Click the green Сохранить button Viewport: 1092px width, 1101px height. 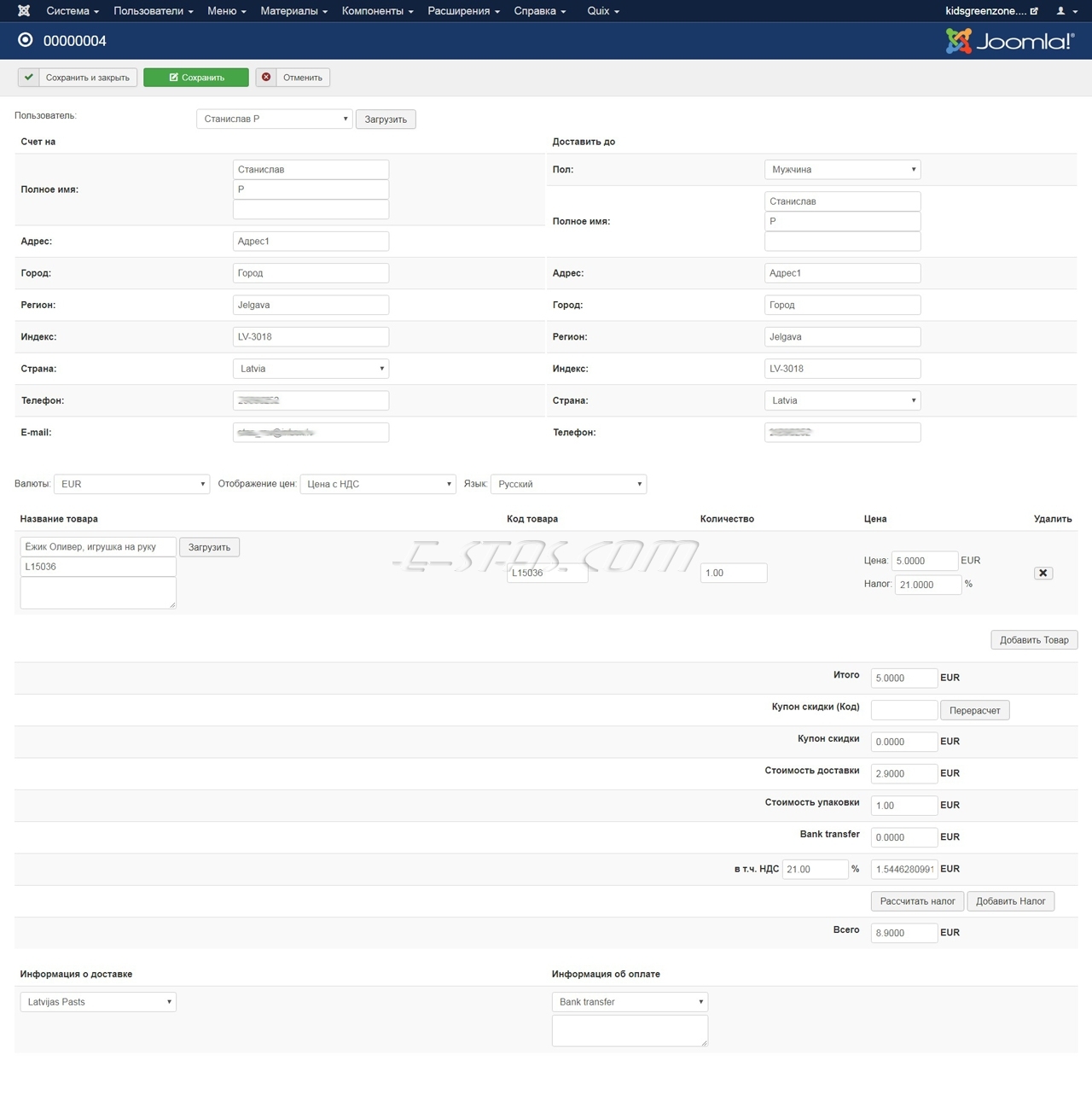(196, 78)
